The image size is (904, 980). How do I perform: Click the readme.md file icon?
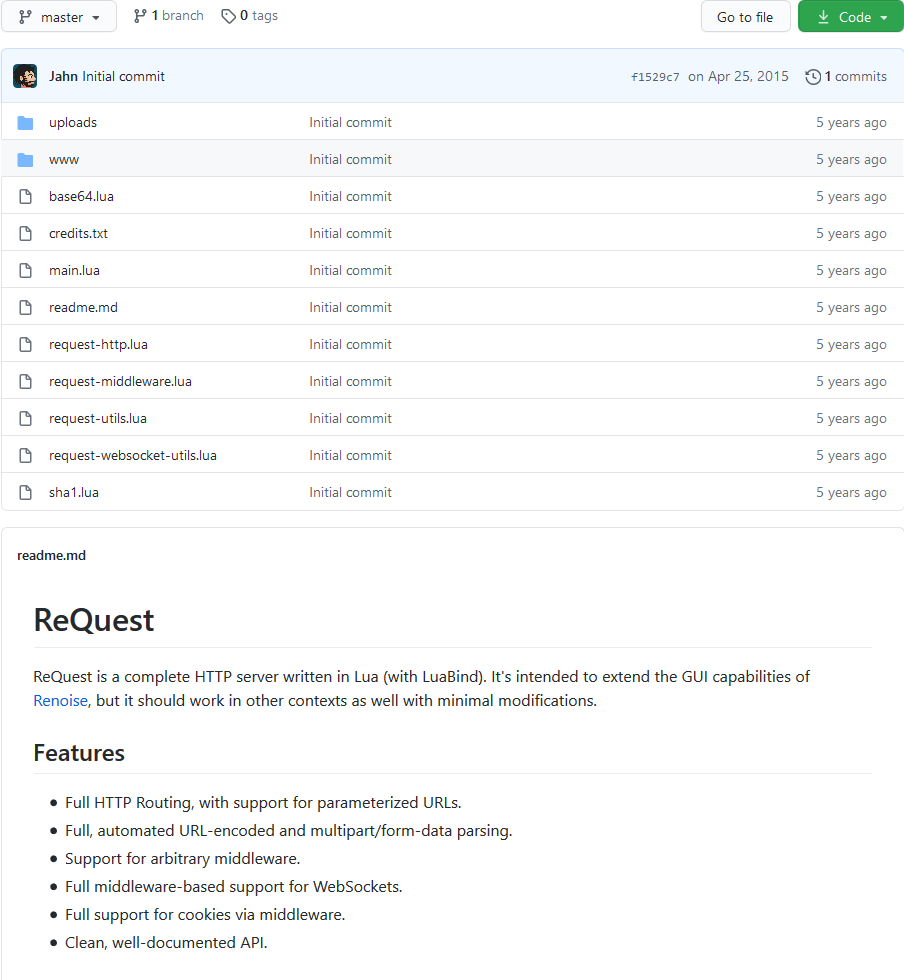point(26,307)
